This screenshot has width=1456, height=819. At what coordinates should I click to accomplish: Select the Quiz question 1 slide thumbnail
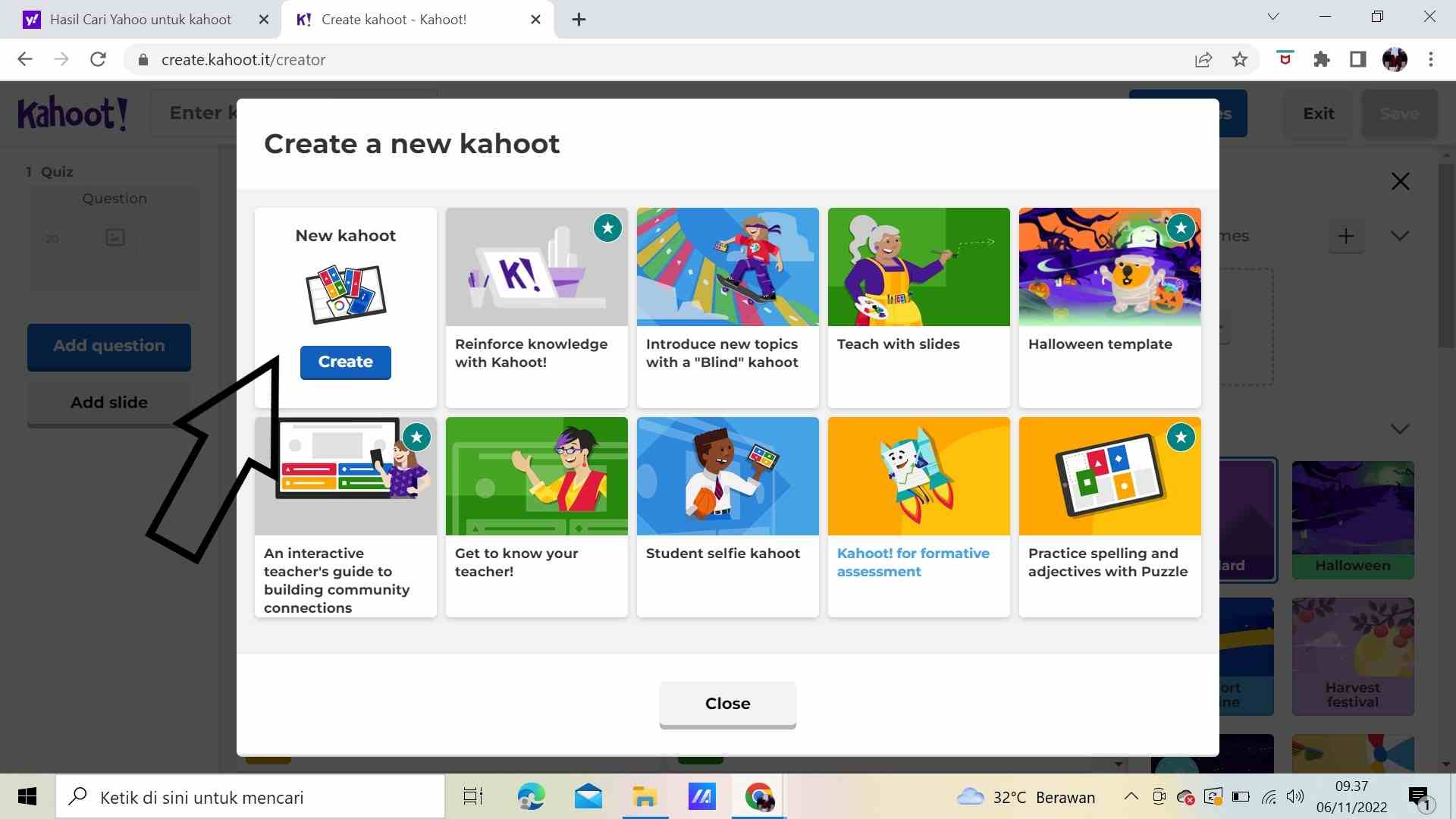[115, 238]
